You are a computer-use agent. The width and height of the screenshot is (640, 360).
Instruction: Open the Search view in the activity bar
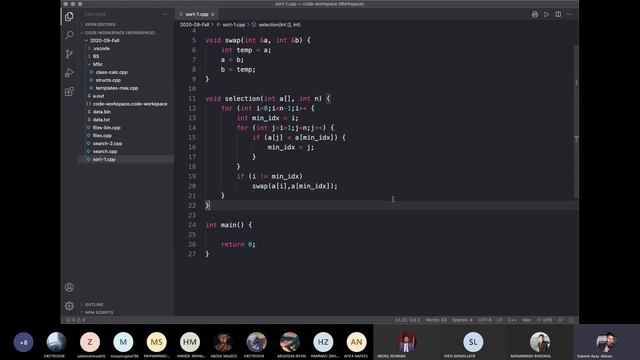pos(69,35)
